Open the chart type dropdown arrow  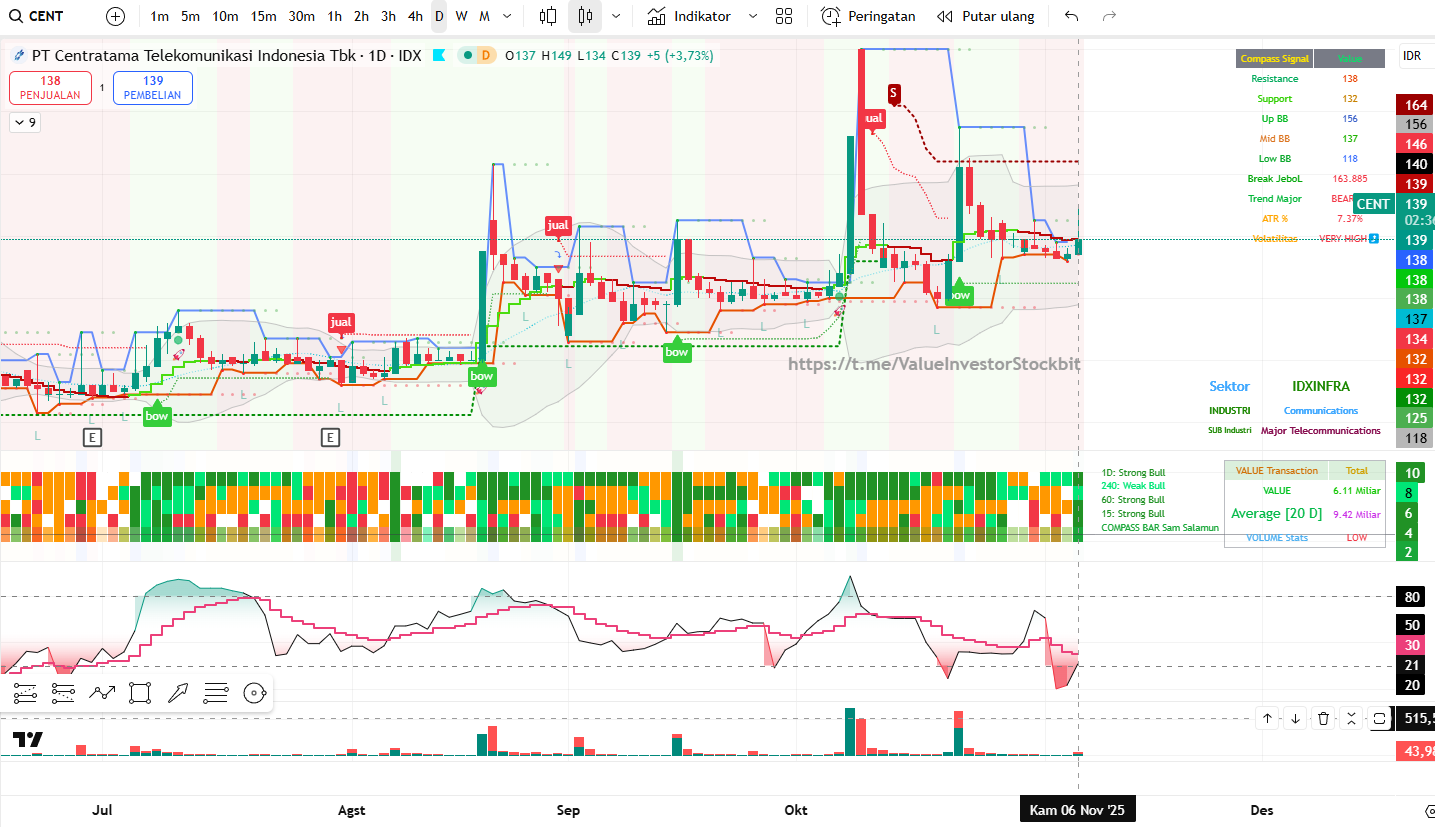pyautogui.click(x=616, y=16)
